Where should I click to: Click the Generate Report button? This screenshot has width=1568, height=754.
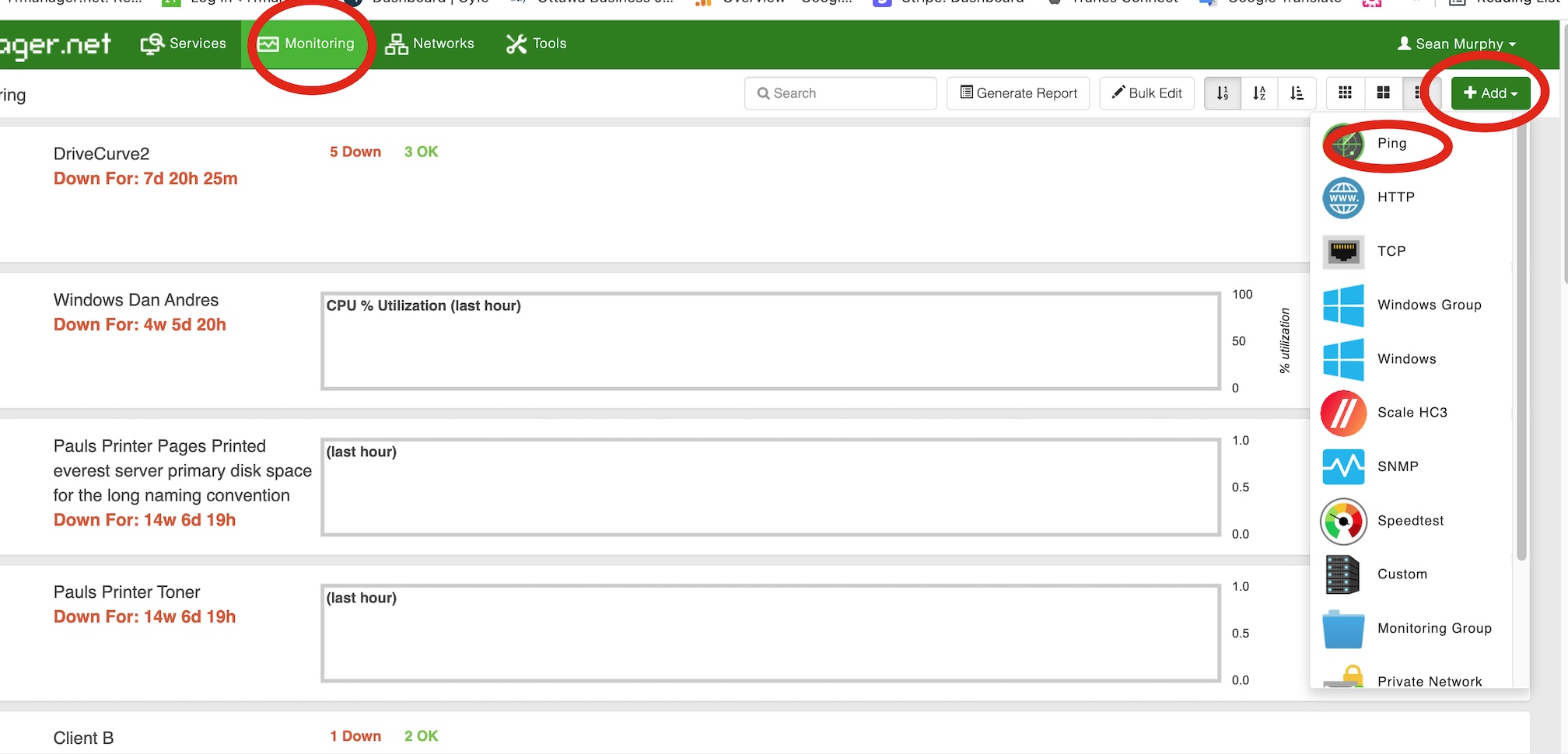pyautogui.click(x=1018, y=93)
